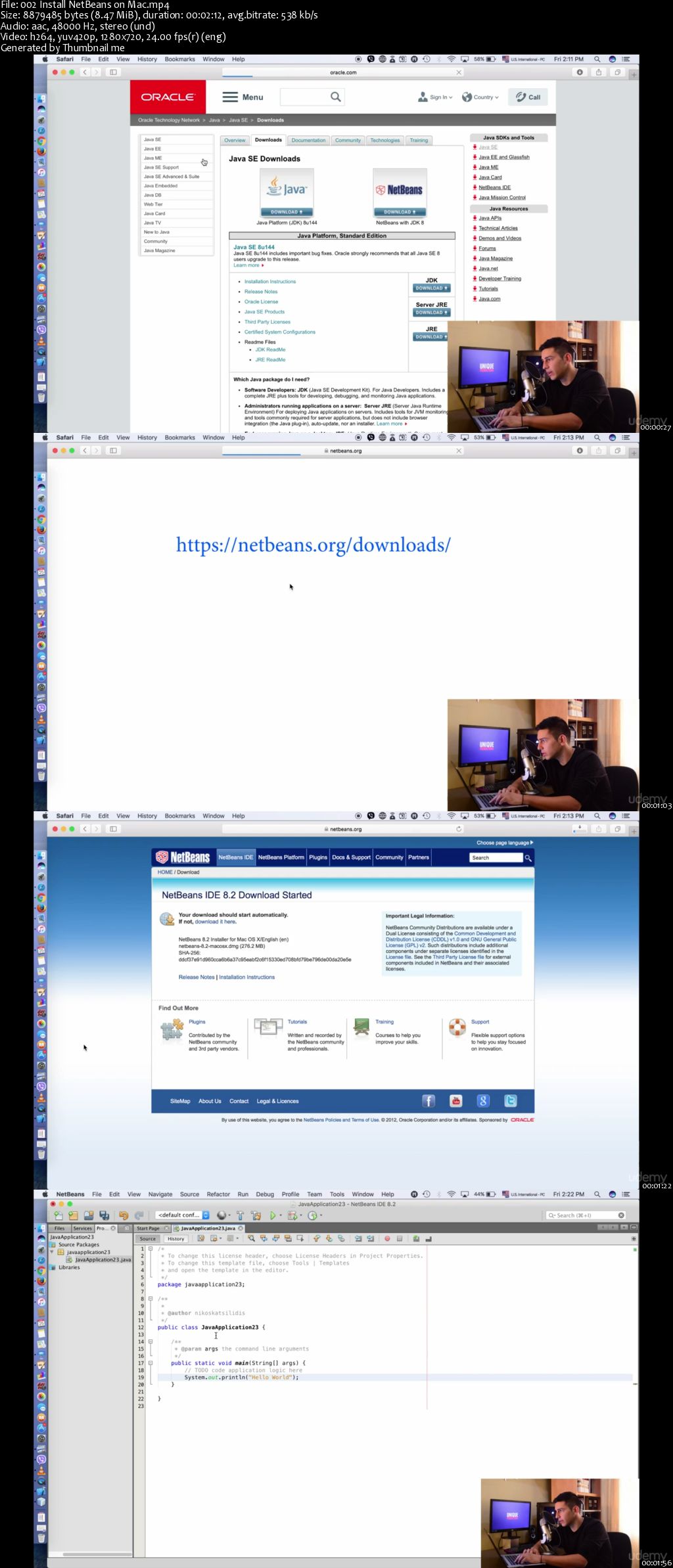Open Tools menu in NetBeans menu bar
Screen dimensions: 673x1568
pos(337,1194)
